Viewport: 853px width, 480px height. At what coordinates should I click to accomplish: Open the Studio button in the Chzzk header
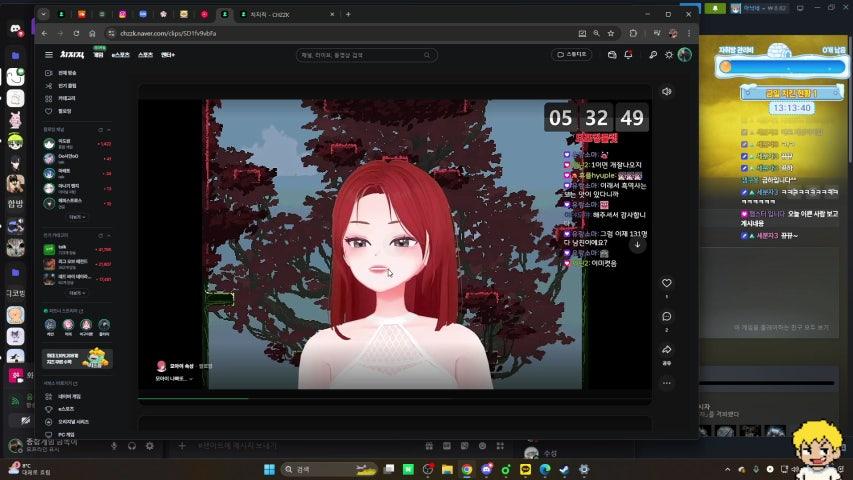pyautogui.click(x=572, y=54)
